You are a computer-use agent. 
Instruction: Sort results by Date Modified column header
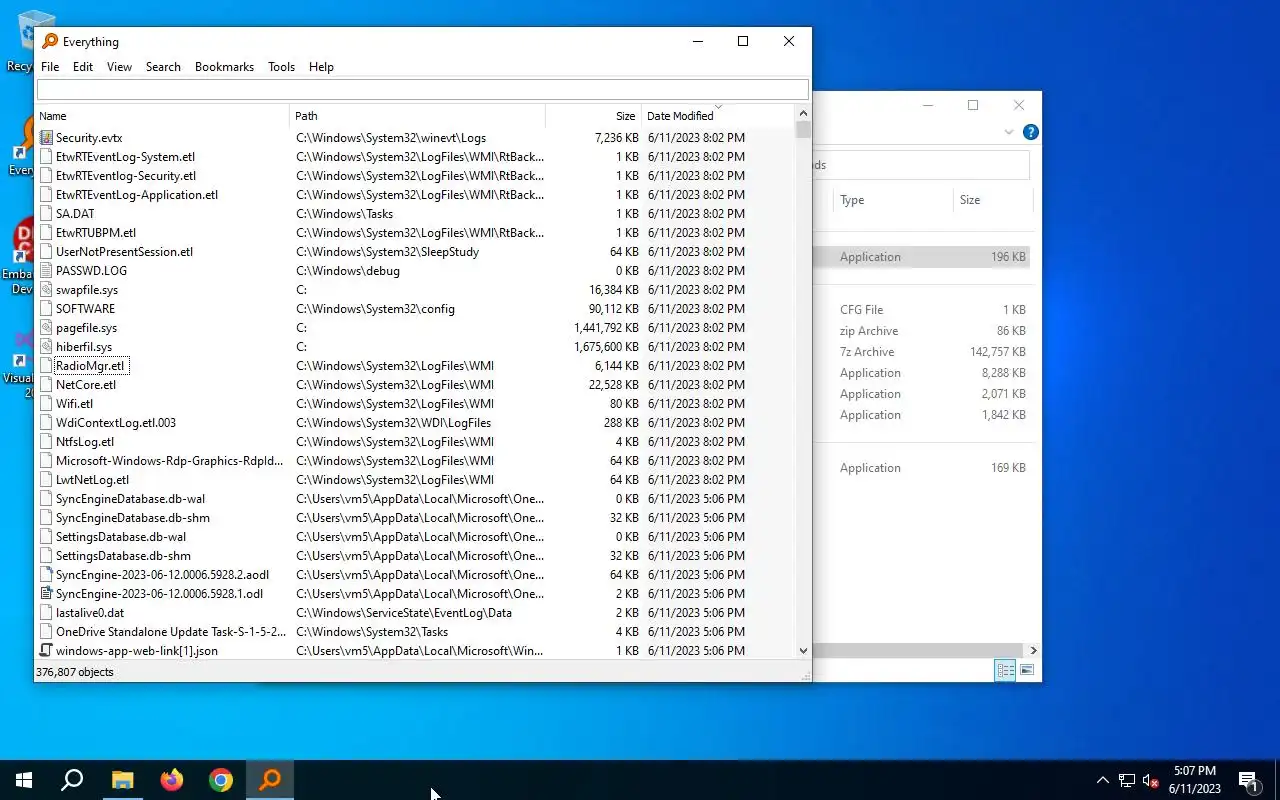[x=718, y=116]
